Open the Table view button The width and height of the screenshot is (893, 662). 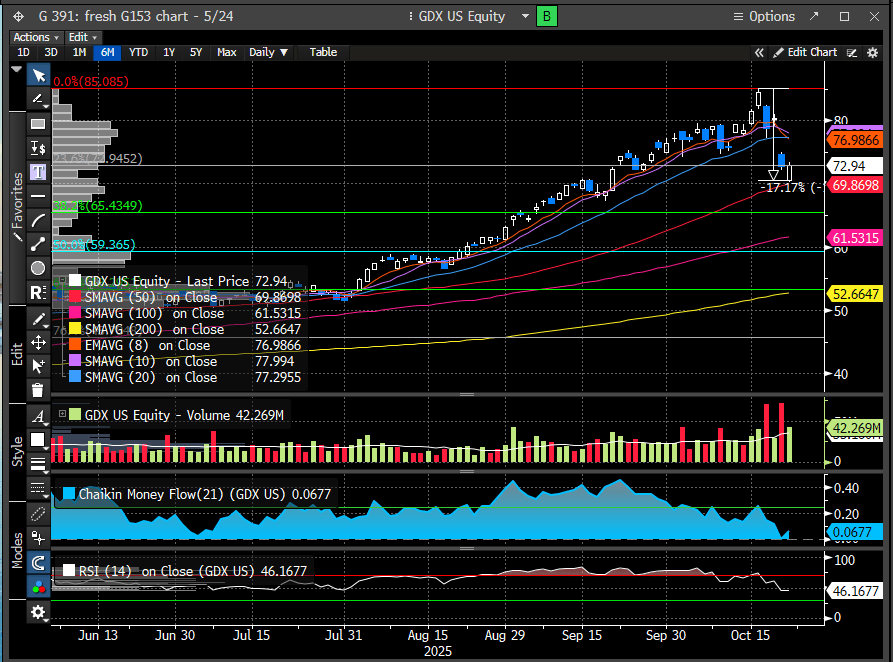point(323,52)
